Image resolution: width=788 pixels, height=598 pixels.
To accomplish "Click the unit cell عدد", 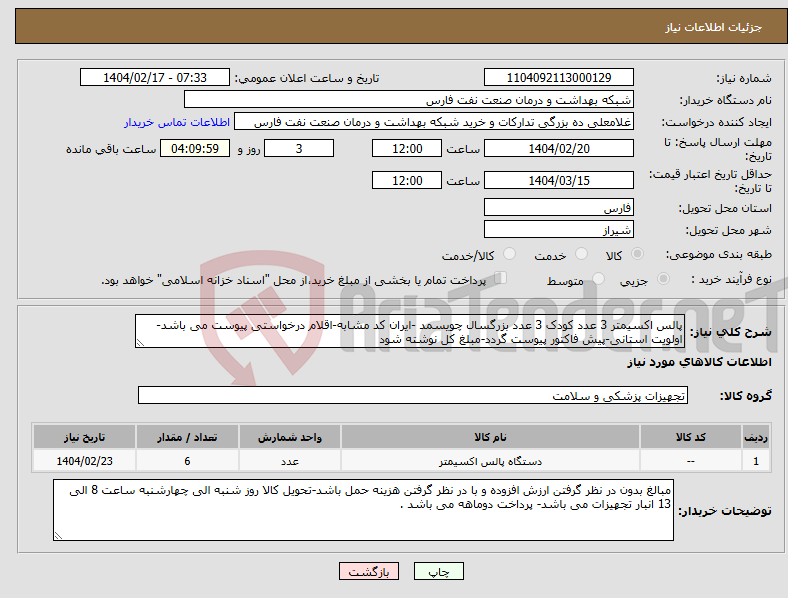I will (290, 461).
